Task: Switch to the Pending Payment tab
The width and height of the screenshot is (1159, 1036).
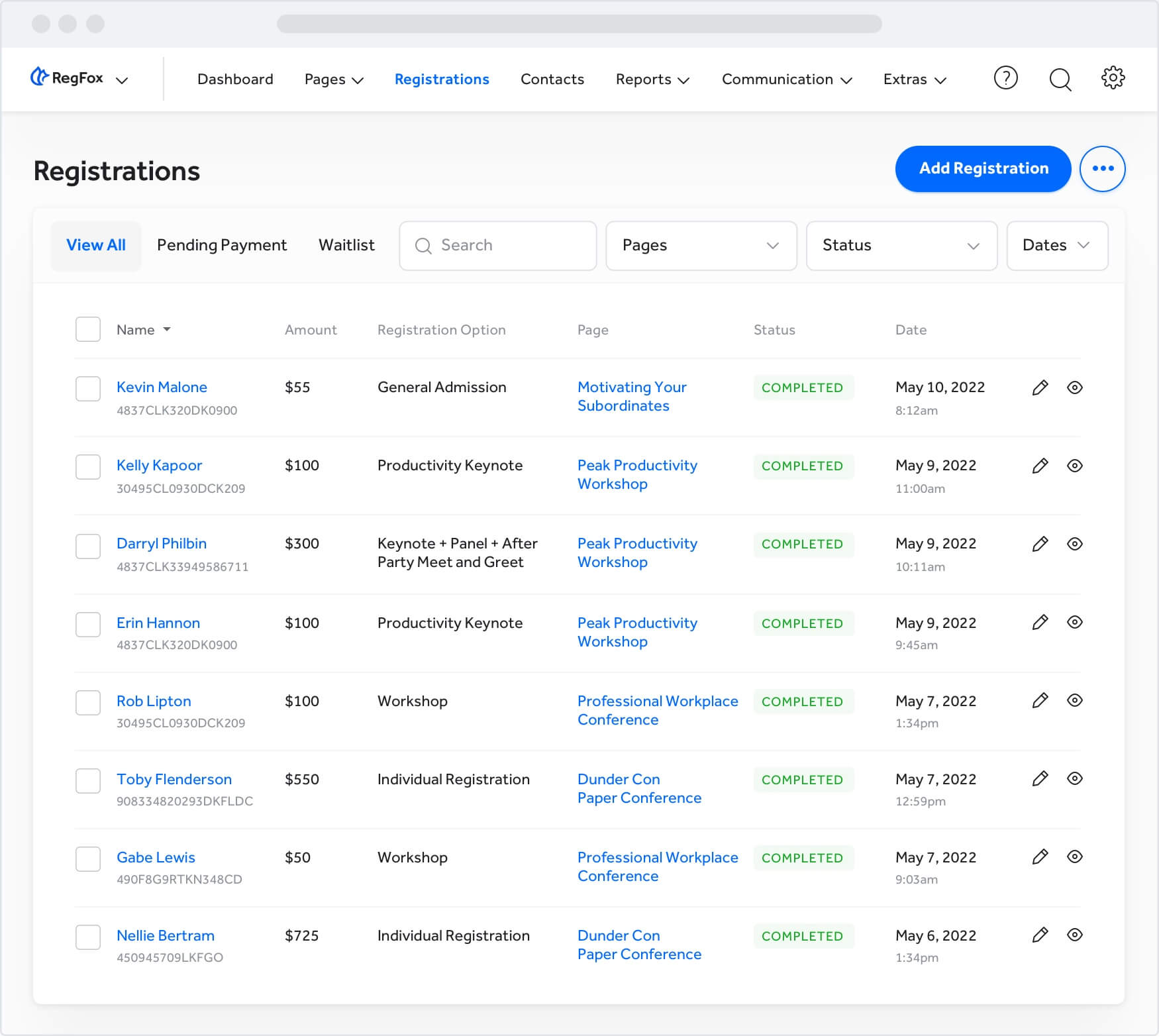Action: pyautogui.click(x=222, y=245)
